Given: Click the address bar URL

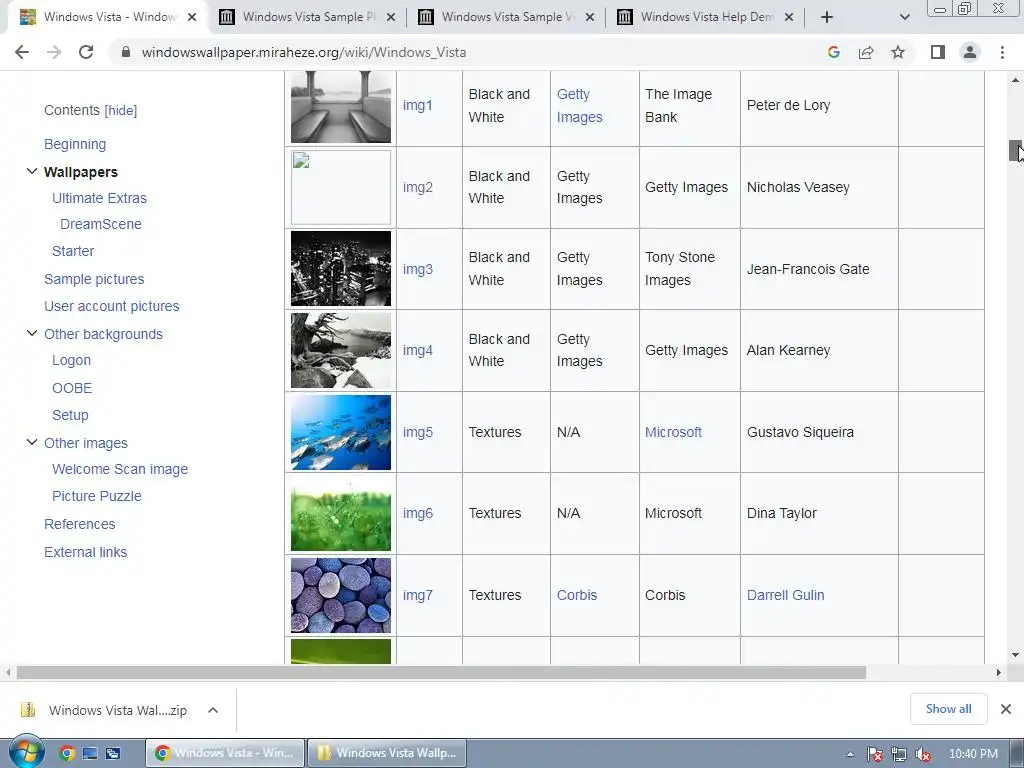Looking at the screenshot, I should 304,52.
